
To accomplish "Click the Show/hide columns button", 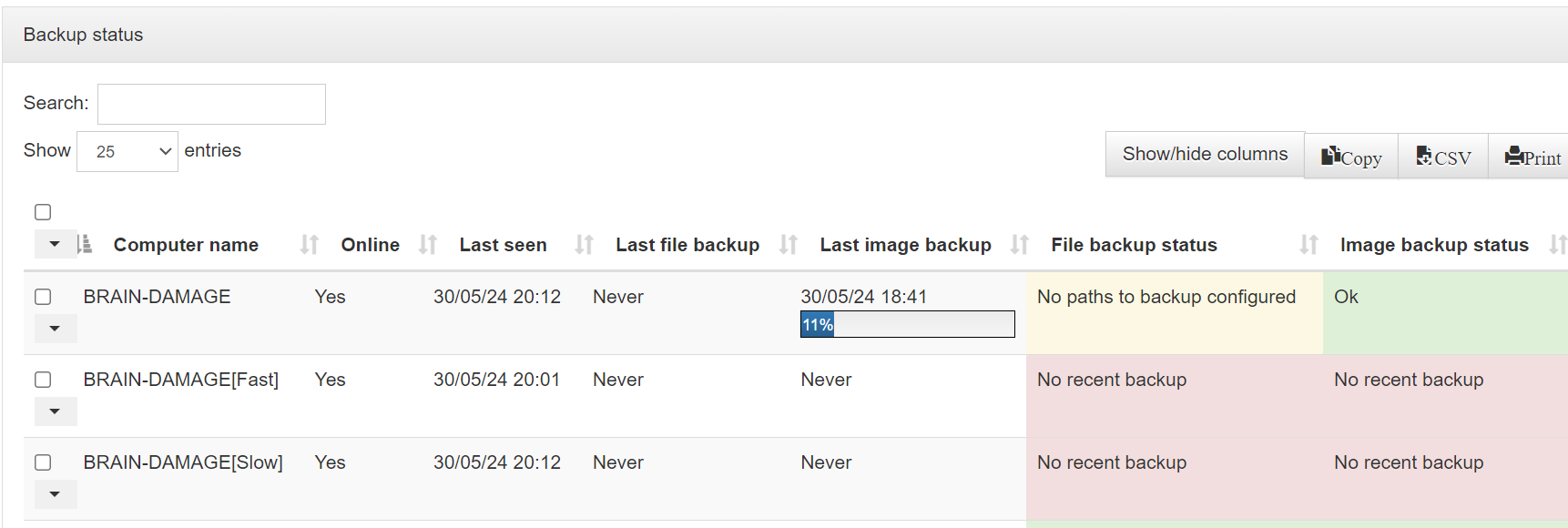I will 1205,154.
